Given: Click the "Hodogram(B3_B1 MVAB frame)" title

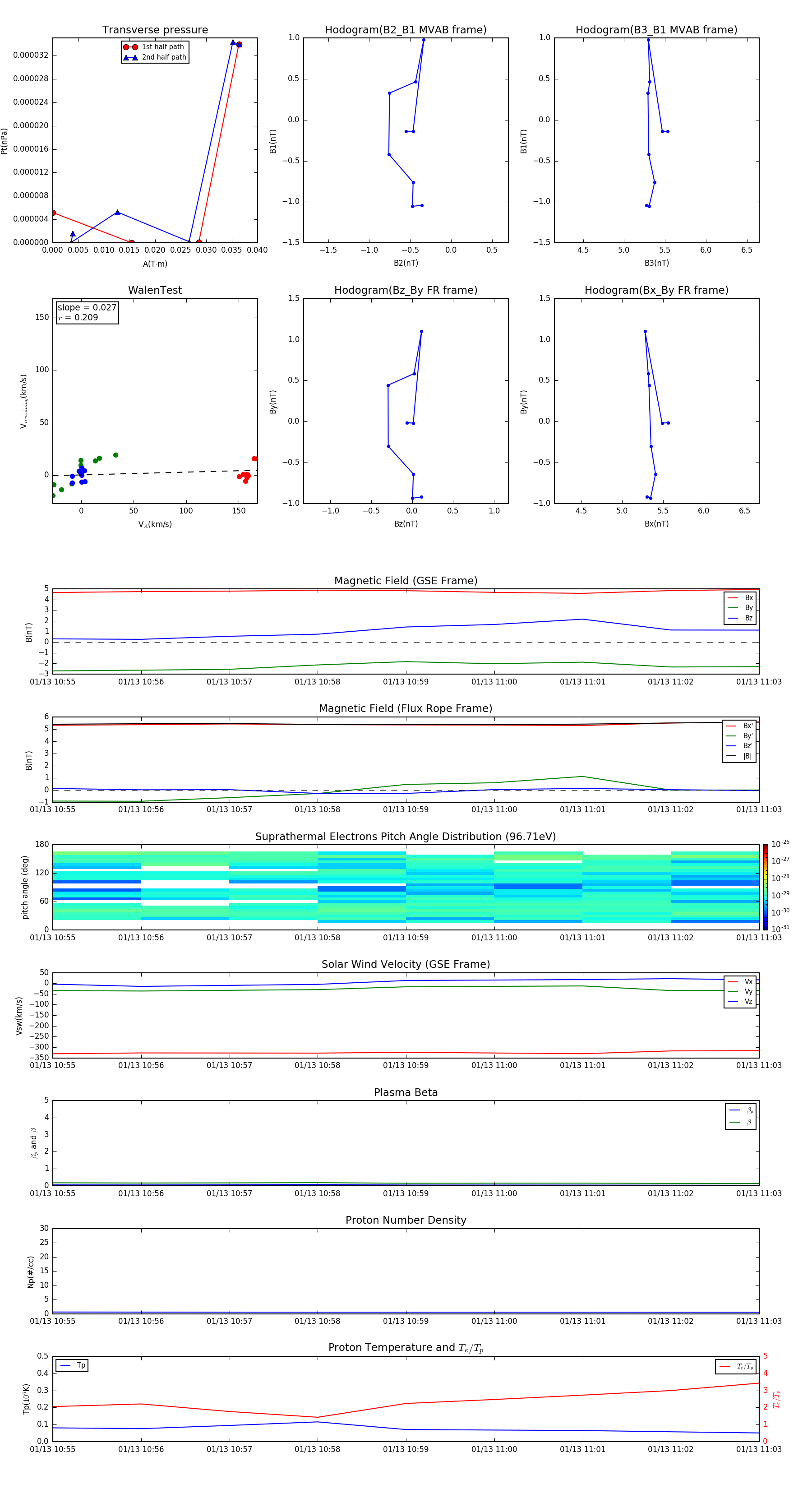Looking at the screenshot, I should [656, 30].
